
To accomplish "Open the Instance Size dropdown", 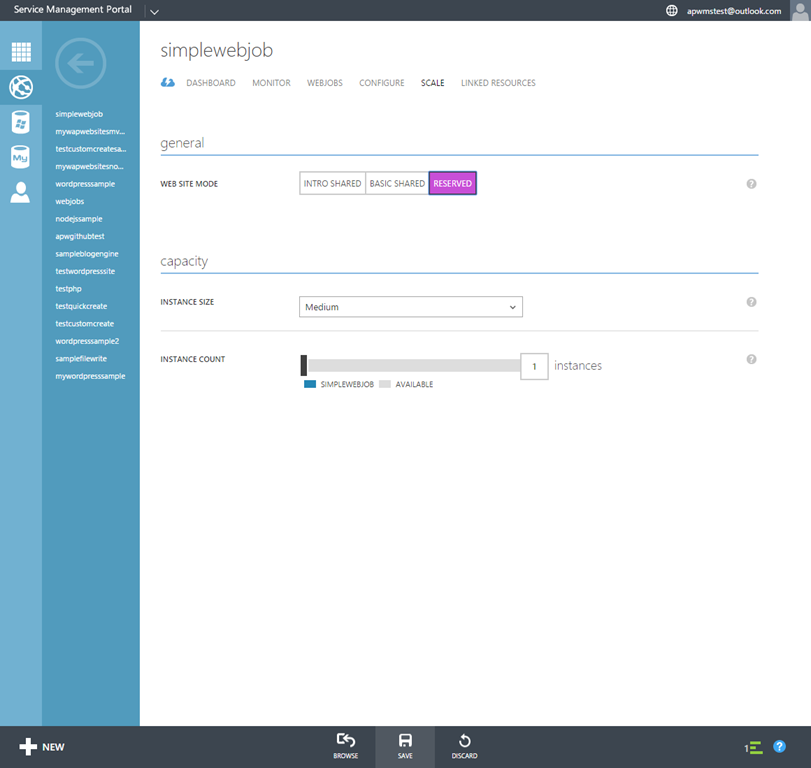I will tap(411, 307).
